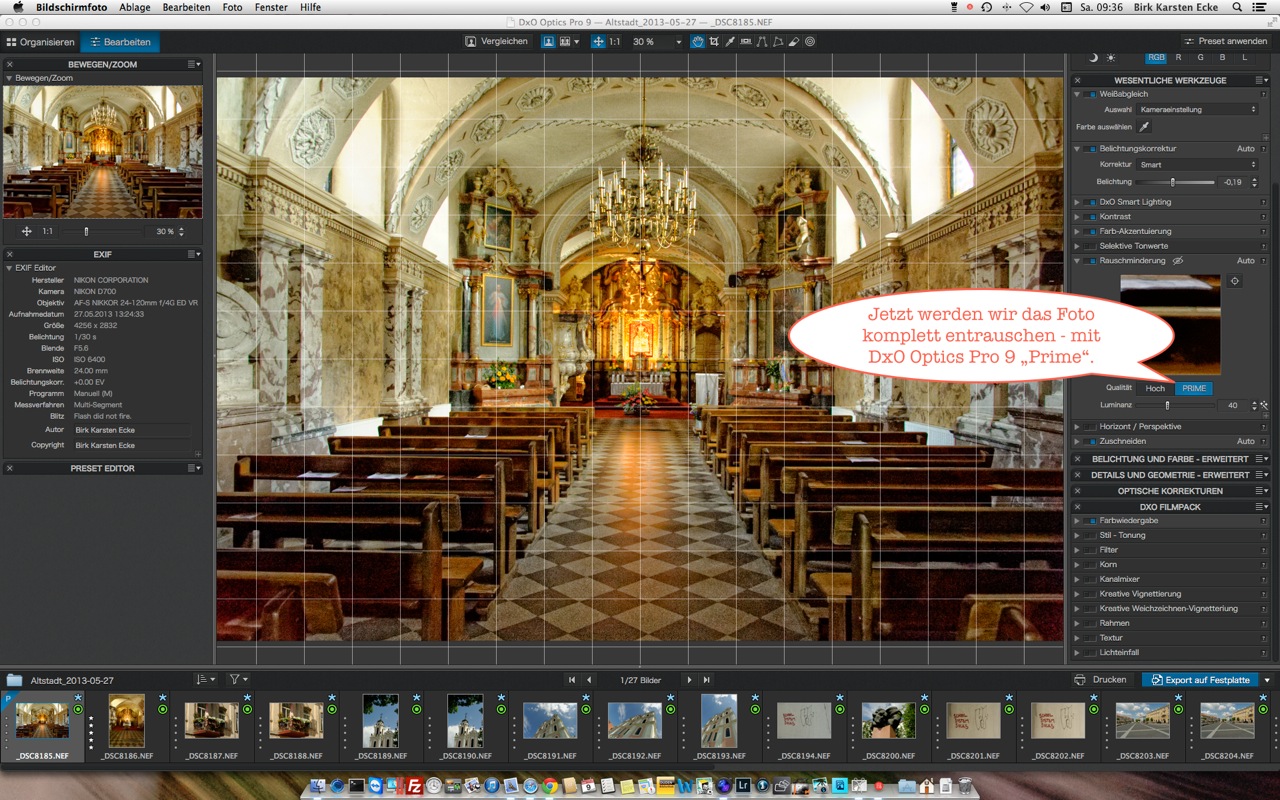
Task: Open the Foto menu
Action: [x=232, y=7]
